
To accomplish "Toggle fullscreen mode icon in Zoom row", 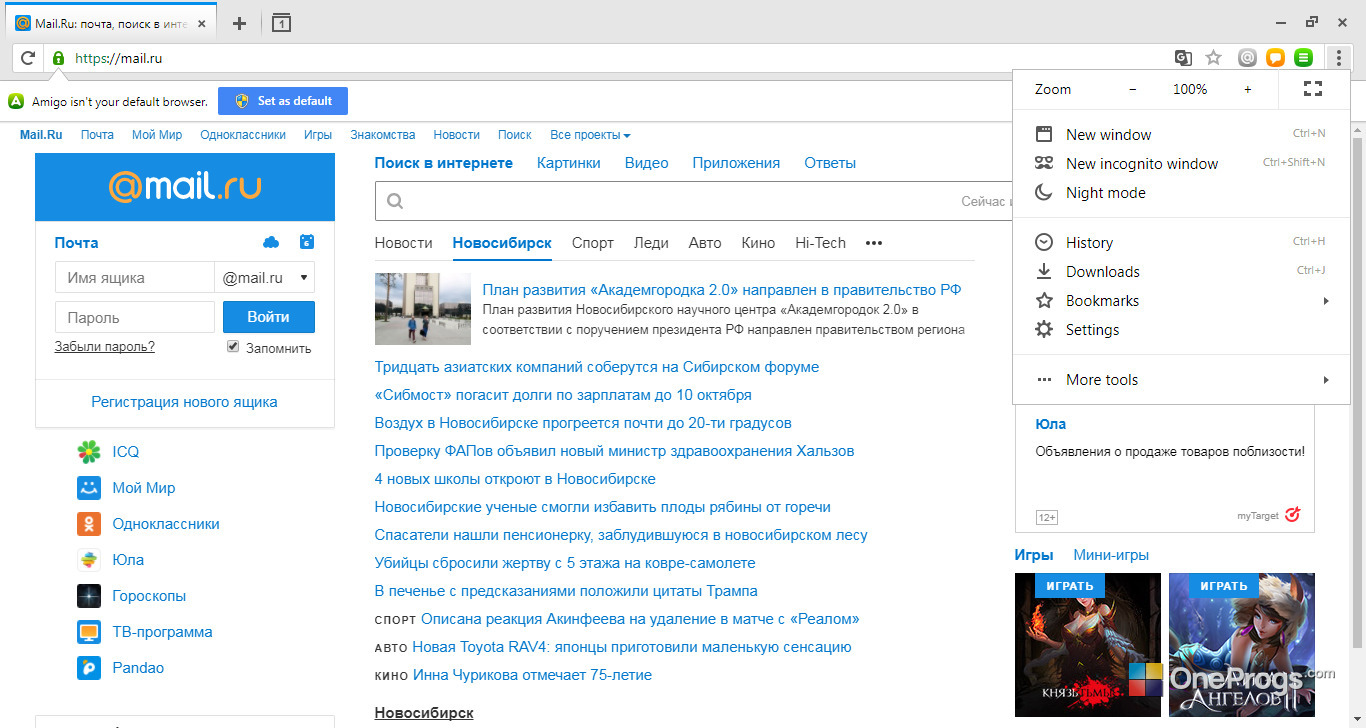I will coord(1314,89).
